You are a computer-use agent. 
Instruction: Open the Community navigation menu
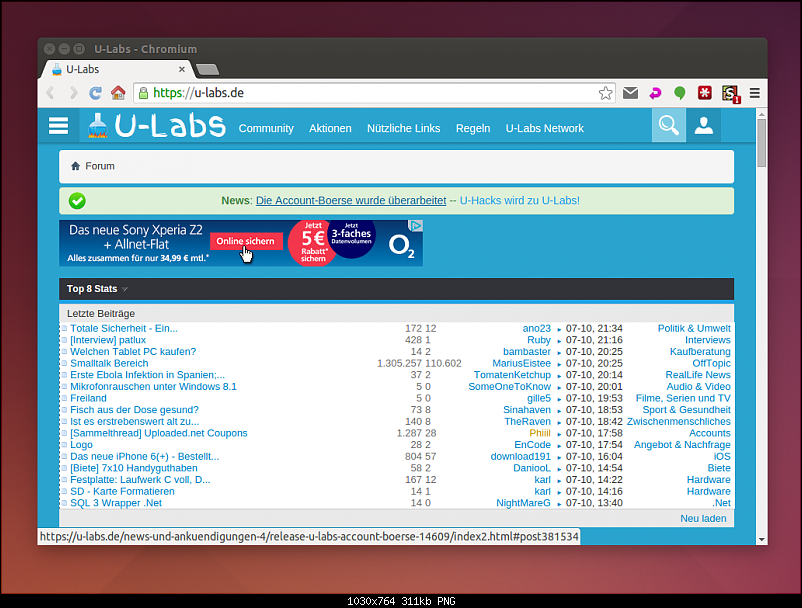(x=266, y=128)
